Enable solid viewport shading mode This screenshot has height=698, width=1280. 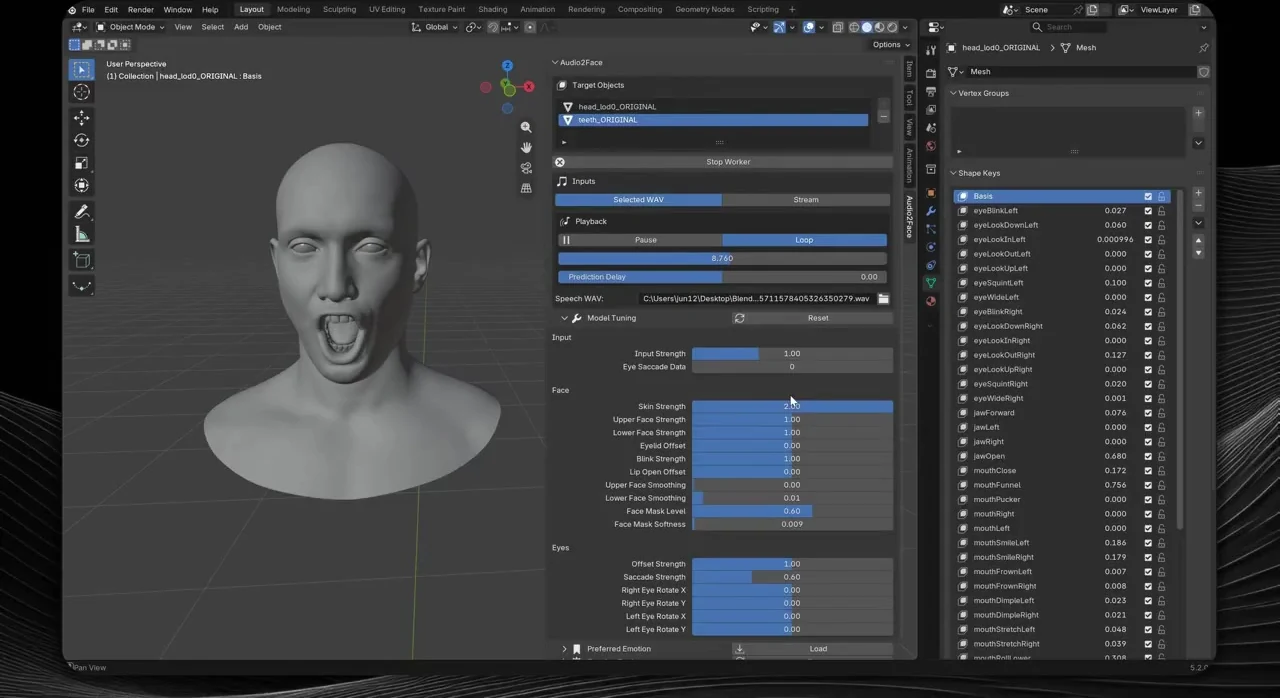(867, 27)
